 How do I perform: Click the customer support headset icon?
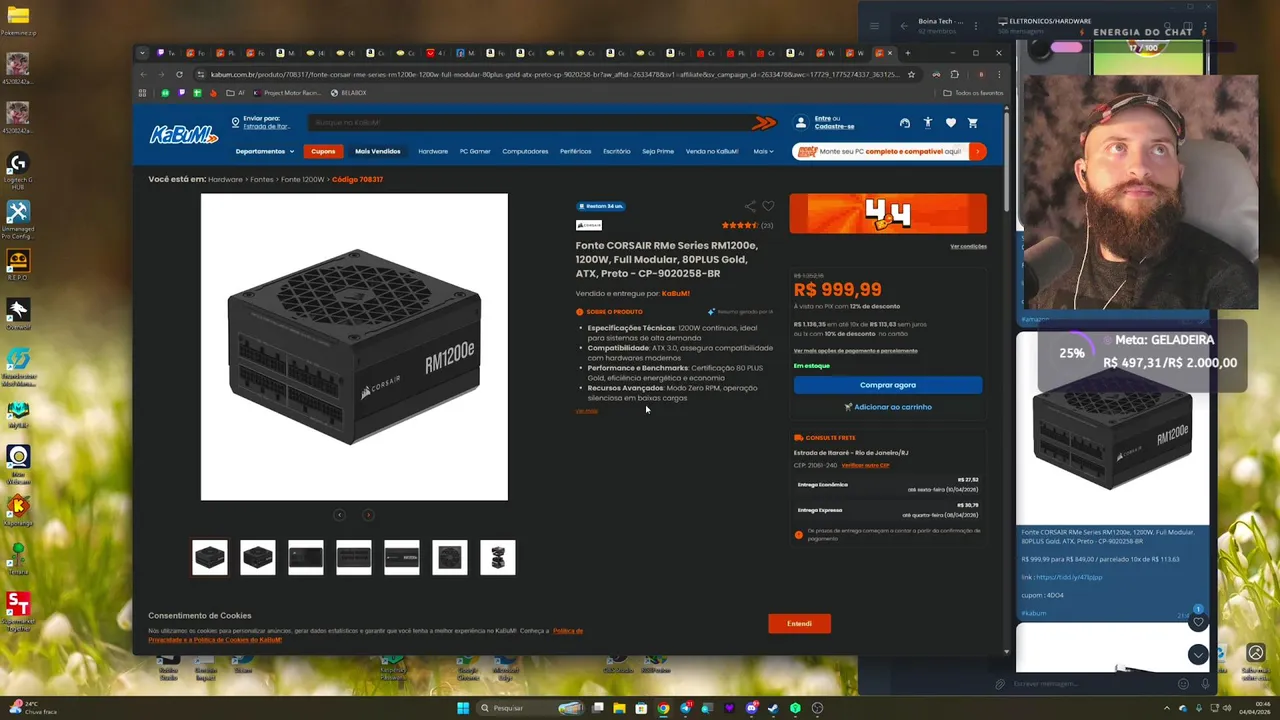coord(905,123)
